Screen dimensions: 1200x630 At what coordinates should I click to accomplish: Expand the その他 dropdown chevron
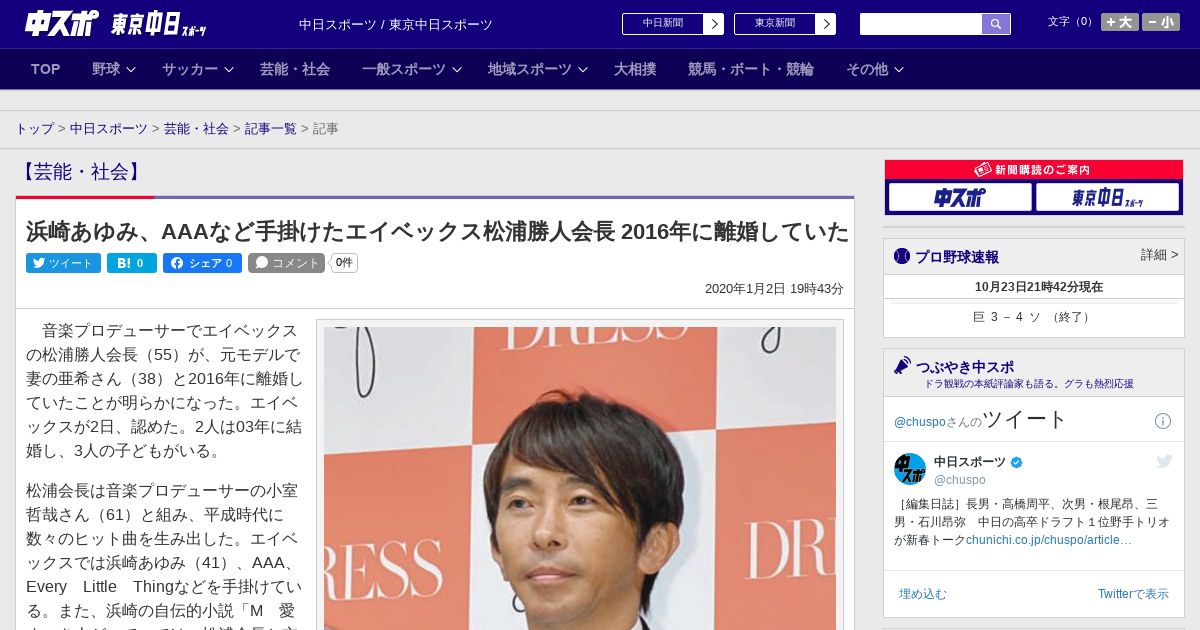tap(899, 70)
